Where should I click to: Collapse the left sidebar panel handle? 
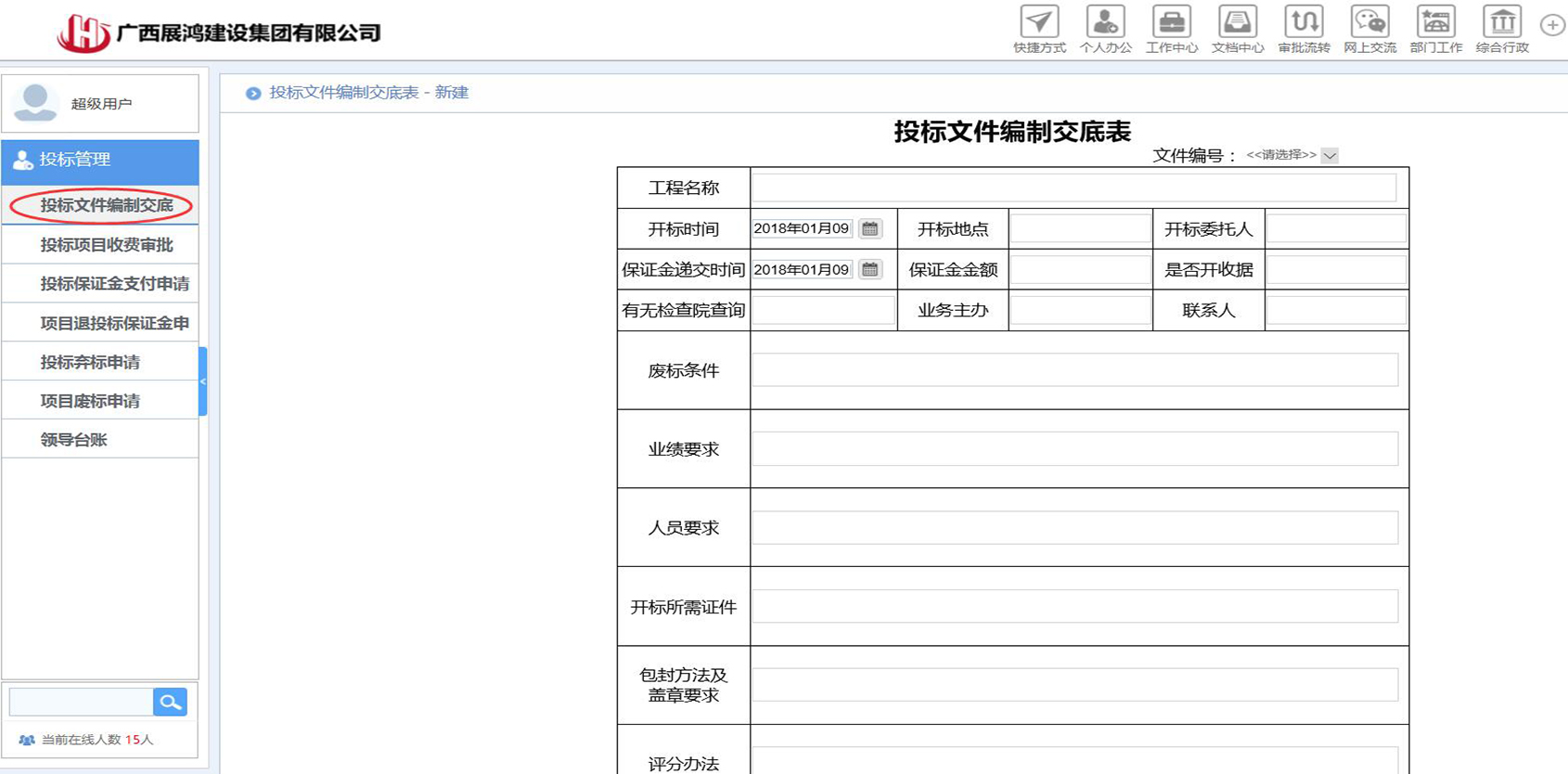point(202,381)
